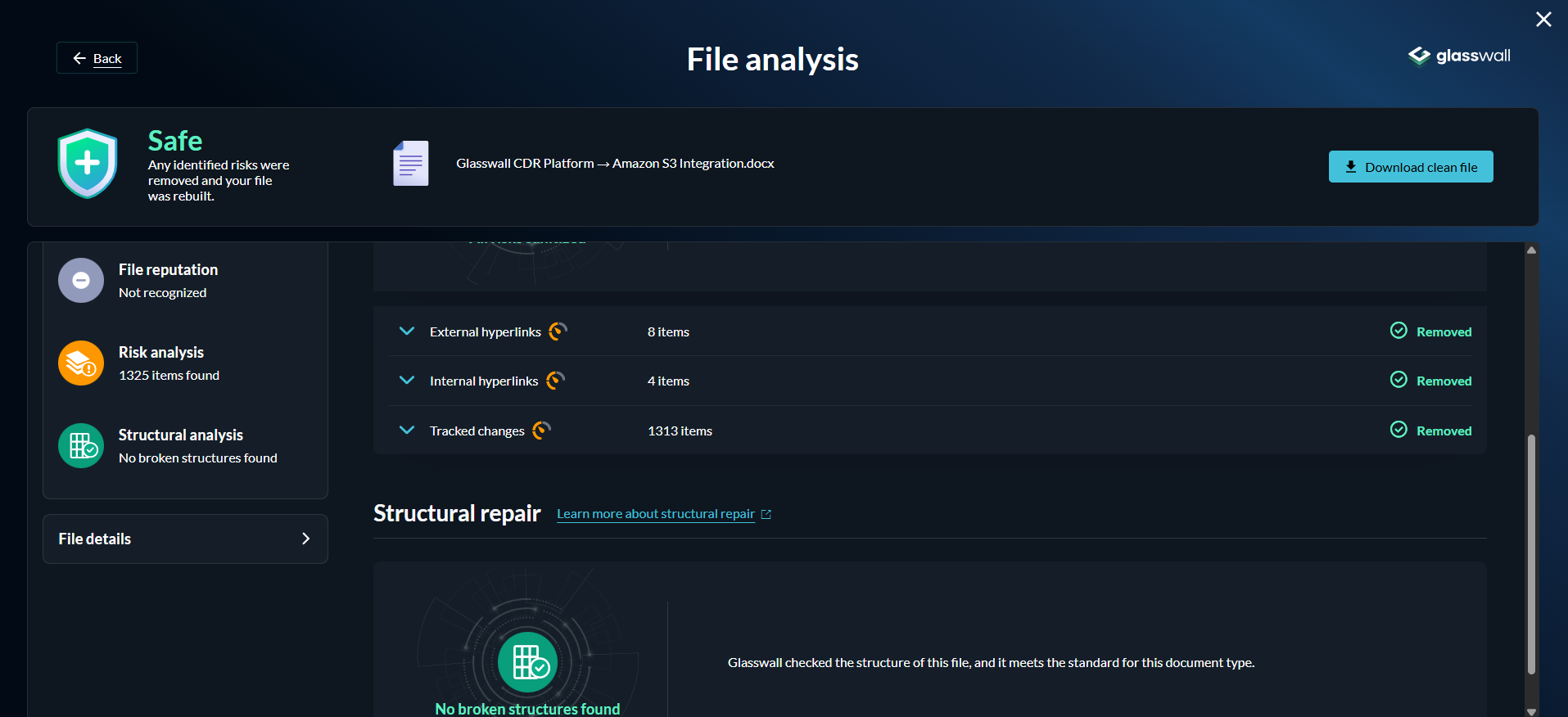Expand the Tracked changes row
Screen dimensions: 1568x717
(x=407, y=430)
